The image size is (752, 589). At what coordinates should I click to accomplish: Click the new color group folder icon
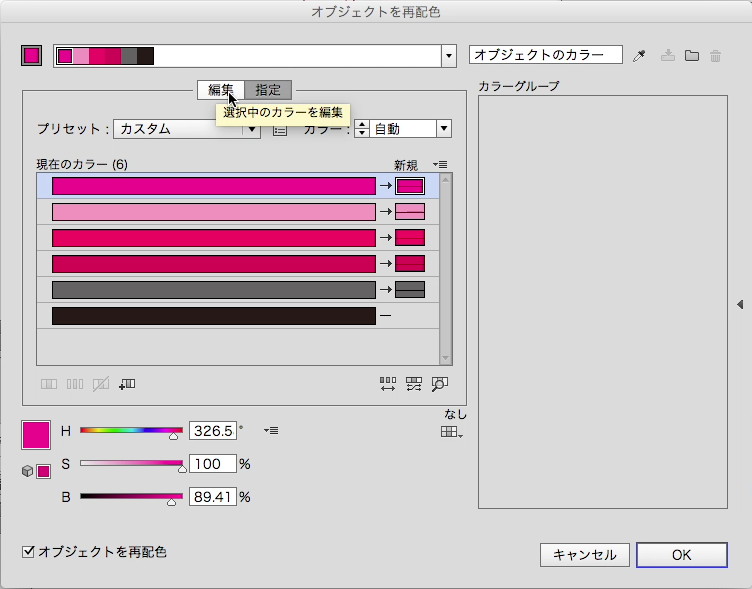(x=692, y=56)
